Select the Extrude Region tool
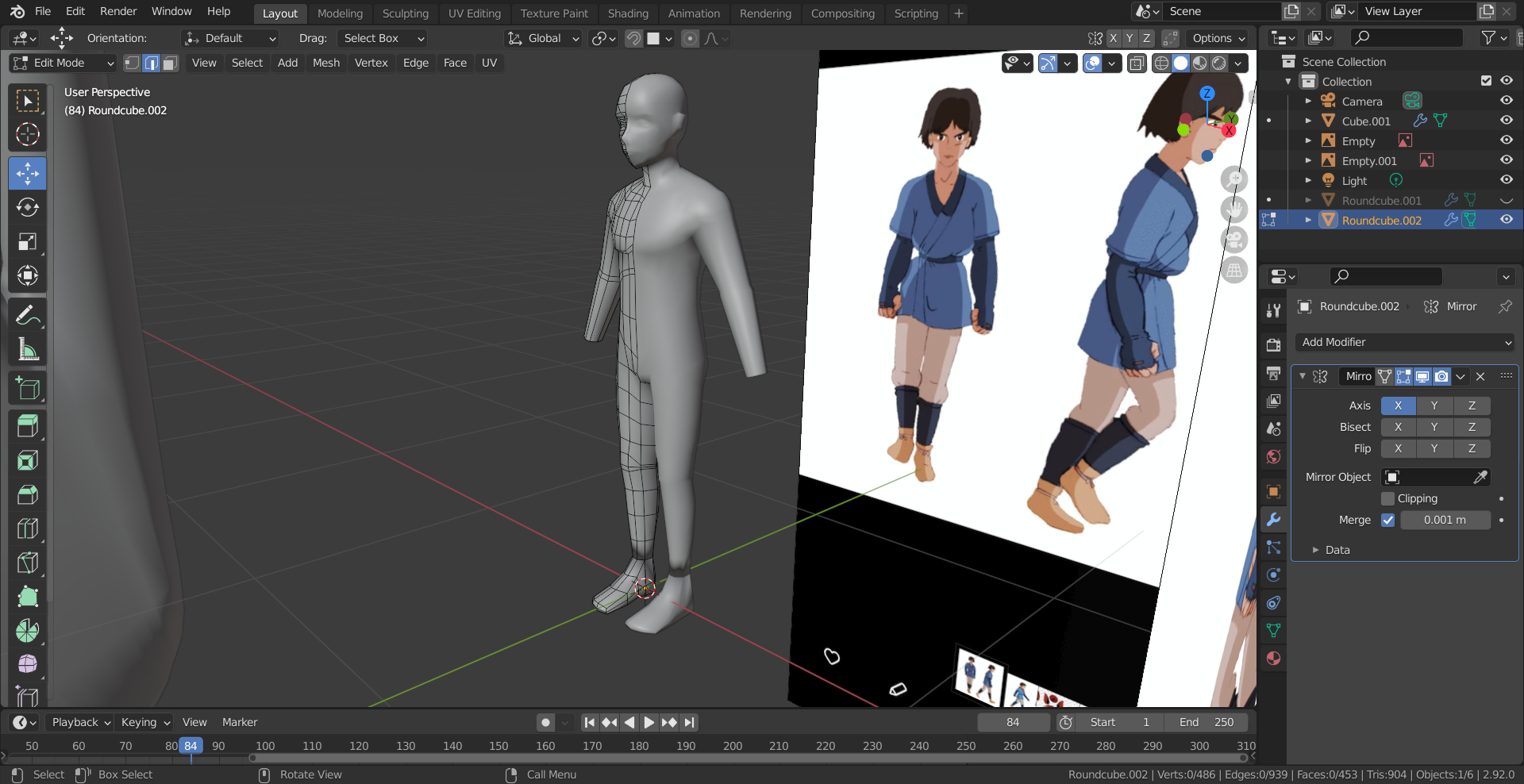The height and width of the screenshot is (784, 1524). coord(28,426)
